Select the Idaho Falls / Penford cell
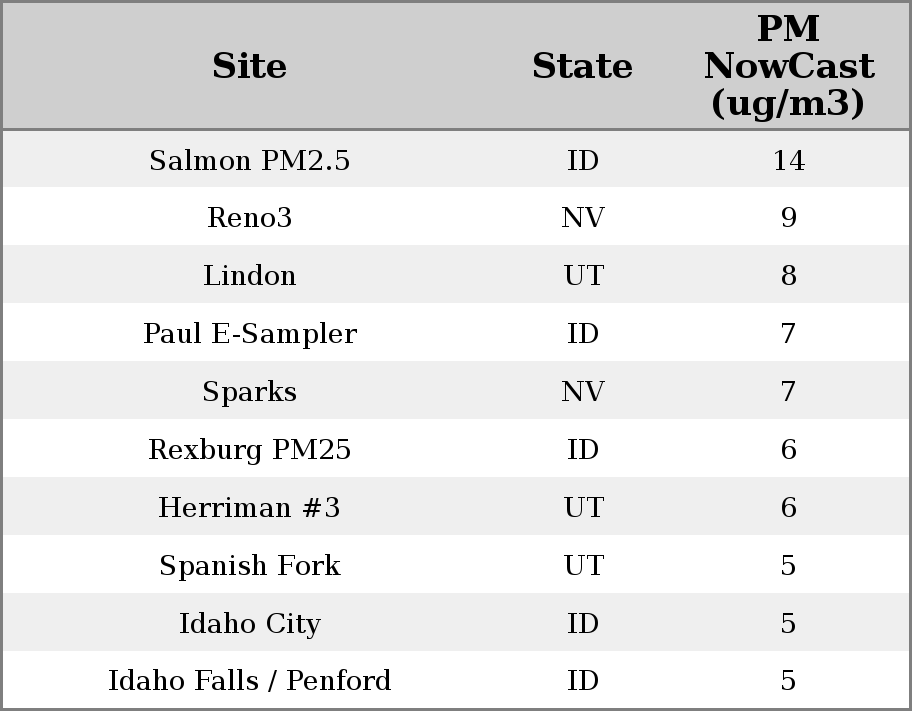Image resolution: width=912 pixels, height=711 pixels. tap(250, 681)
